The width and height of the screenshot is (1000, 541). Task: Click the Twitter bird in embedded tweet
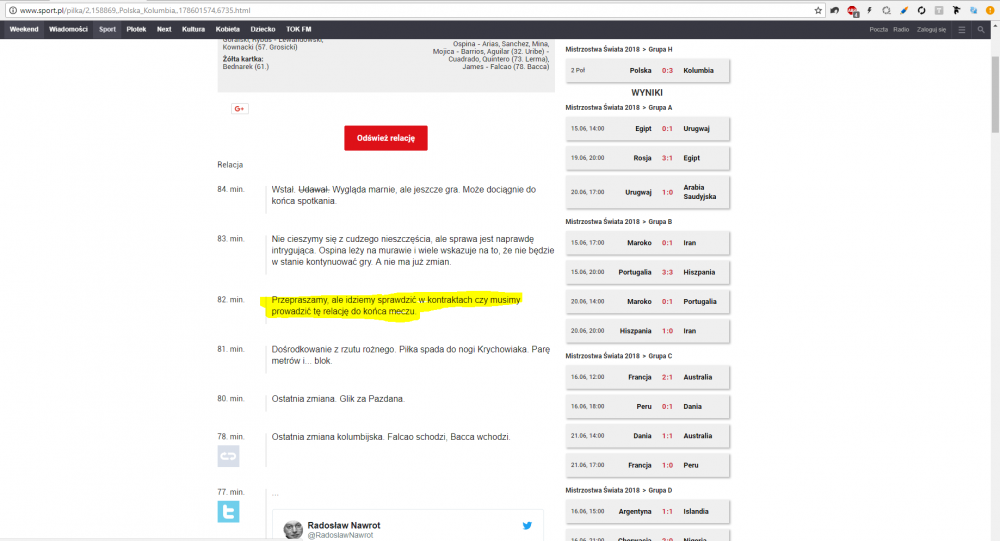coord(527,525)
